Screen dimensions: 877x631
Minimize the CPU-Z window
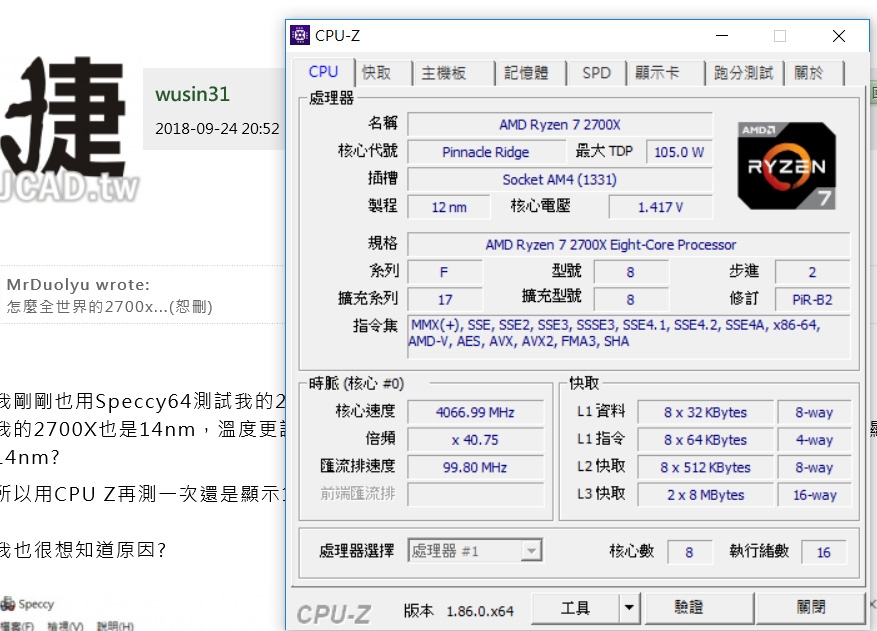pyautogui.click(x=722, y=36)
